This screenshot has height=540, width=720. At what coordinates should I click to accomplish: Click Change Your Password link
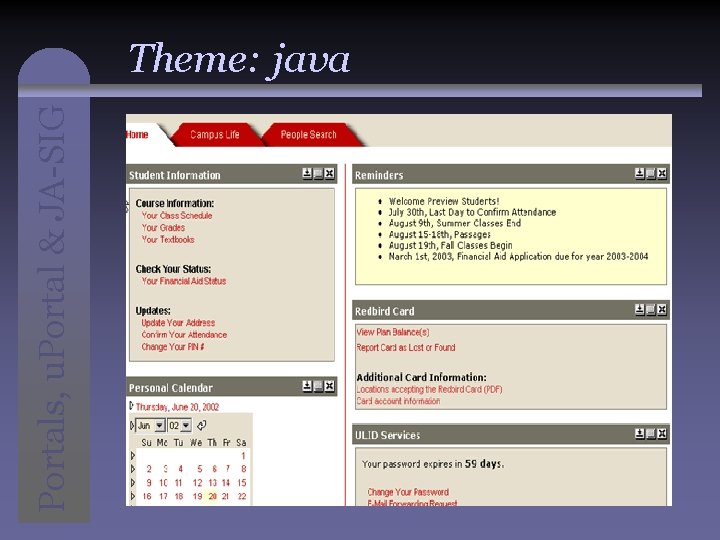(408, 492)
